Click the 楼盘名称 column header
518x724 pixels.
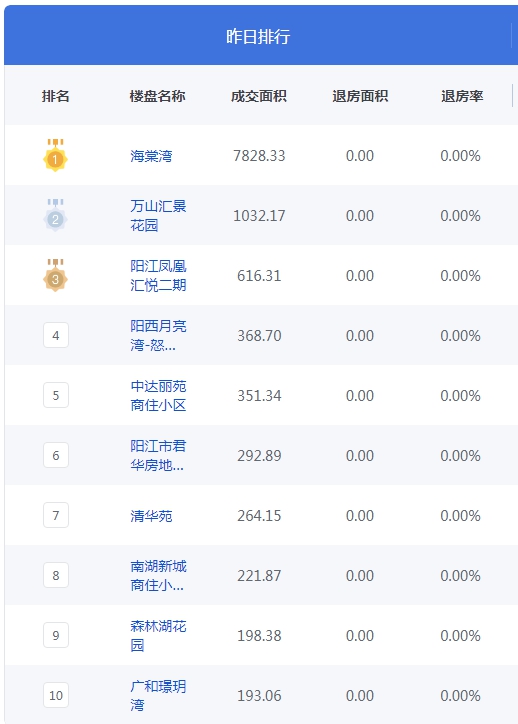(x=157, y=96)
